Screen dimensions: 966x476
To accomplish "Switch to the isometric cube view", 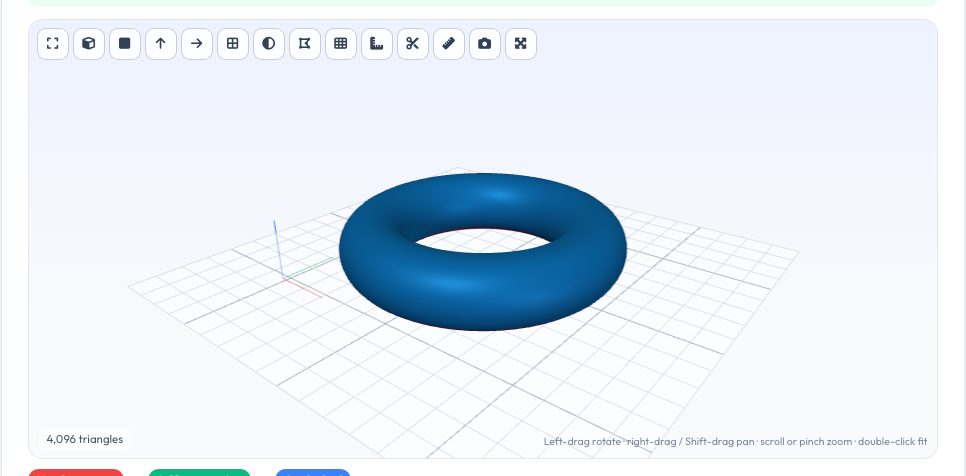I will click(x=89, y=44).
